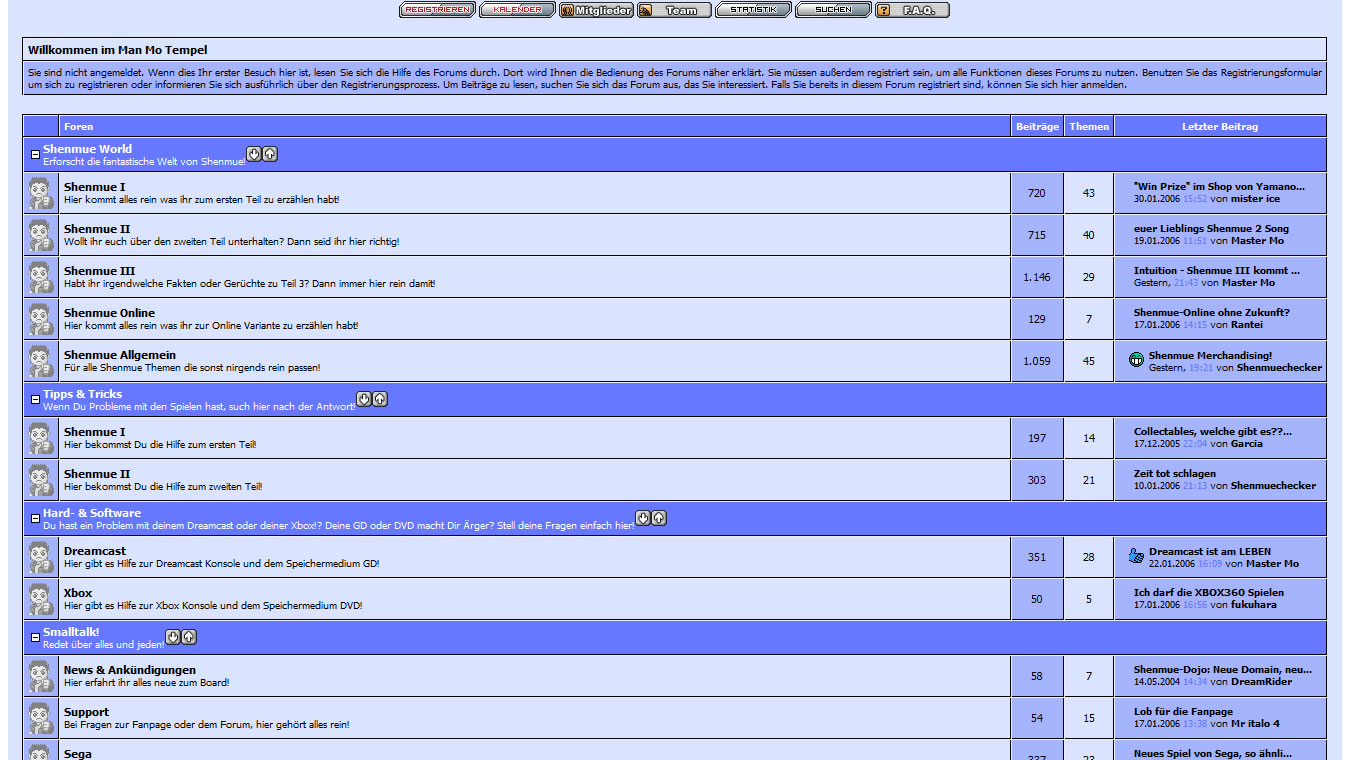Click forum status icon beside News & Ankündigungen
1354x760 pixels.
coord(40,676)
